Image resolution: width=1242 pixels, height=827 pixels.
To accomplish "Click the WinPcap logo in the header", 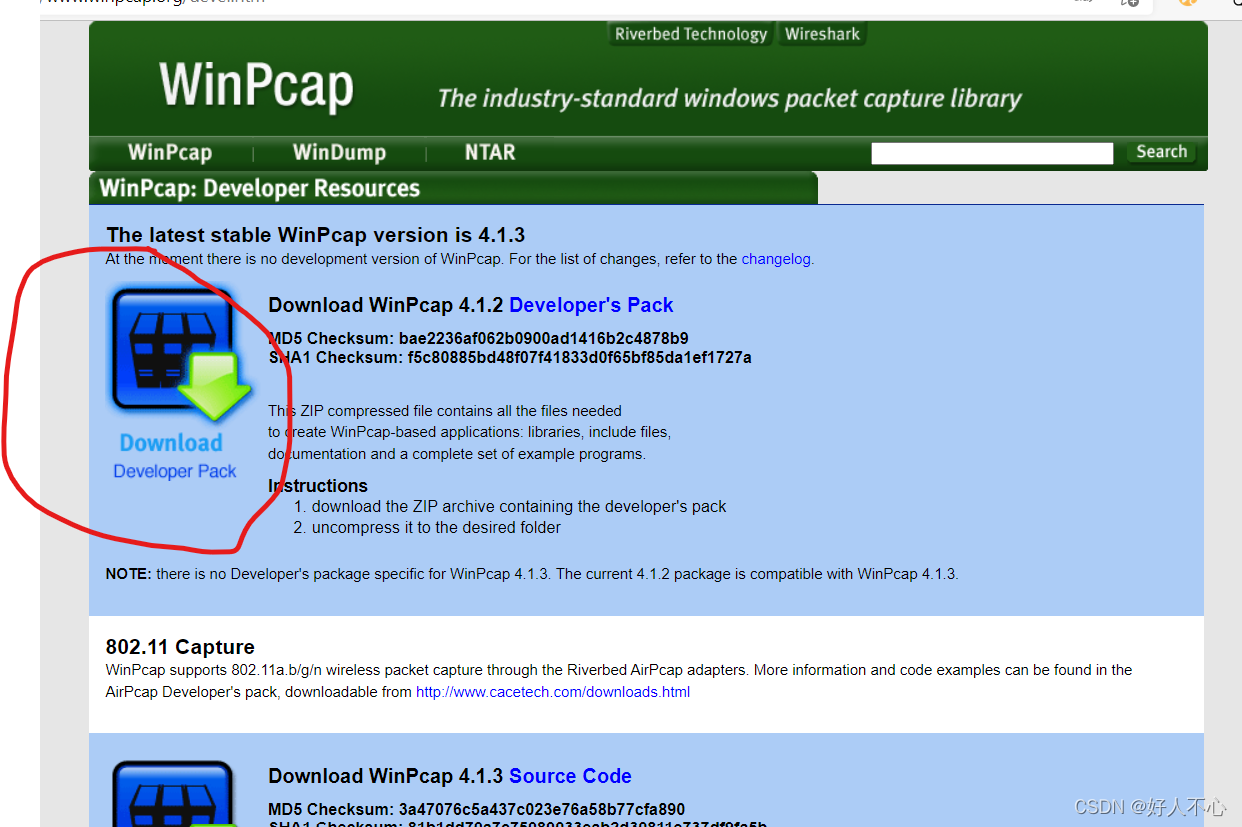I will 256,88.
